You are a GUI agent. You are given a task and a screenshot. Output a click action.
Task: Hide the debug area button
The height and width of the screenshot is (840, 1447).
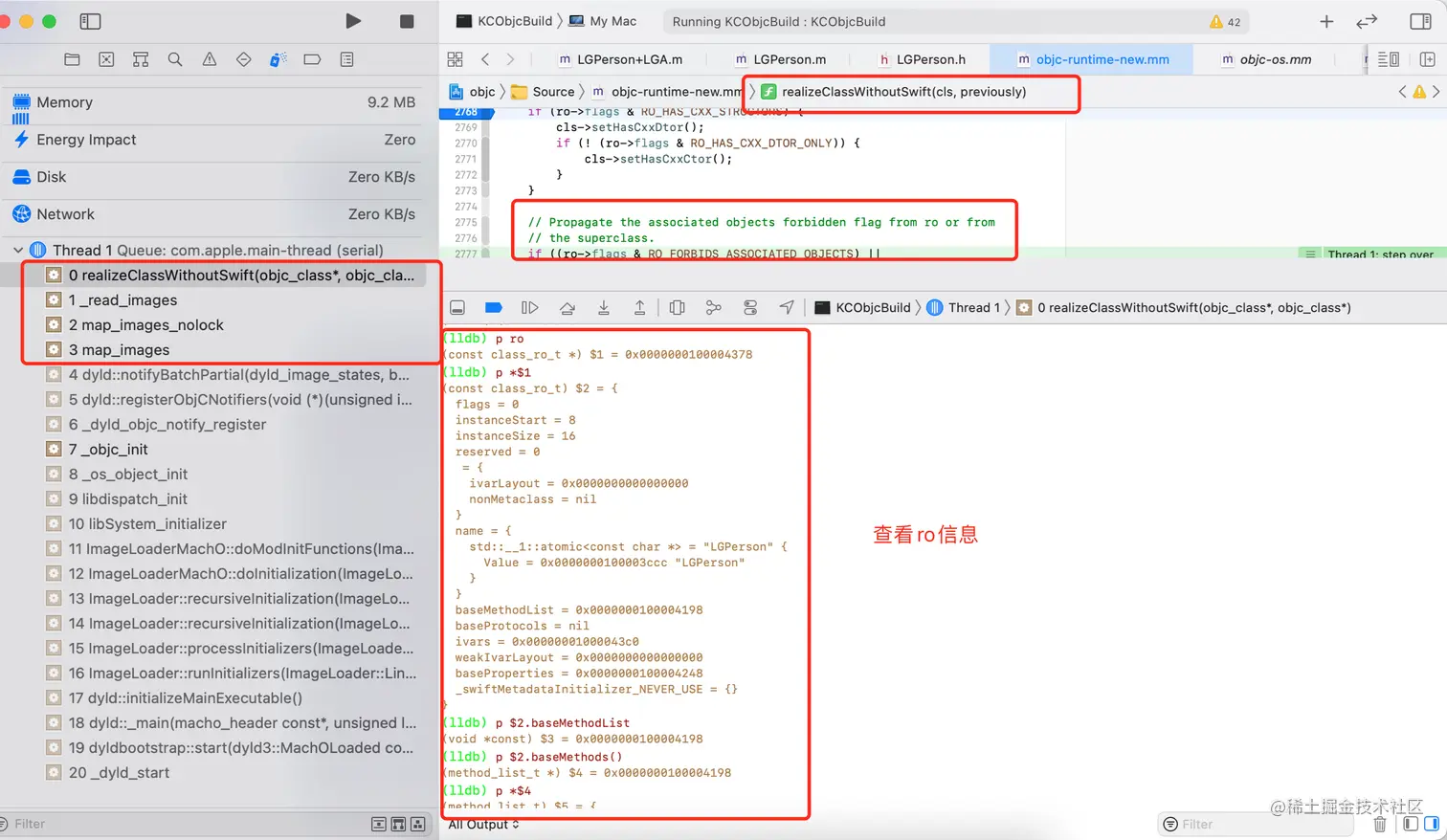pyautogui.click(x=457, y=307)
